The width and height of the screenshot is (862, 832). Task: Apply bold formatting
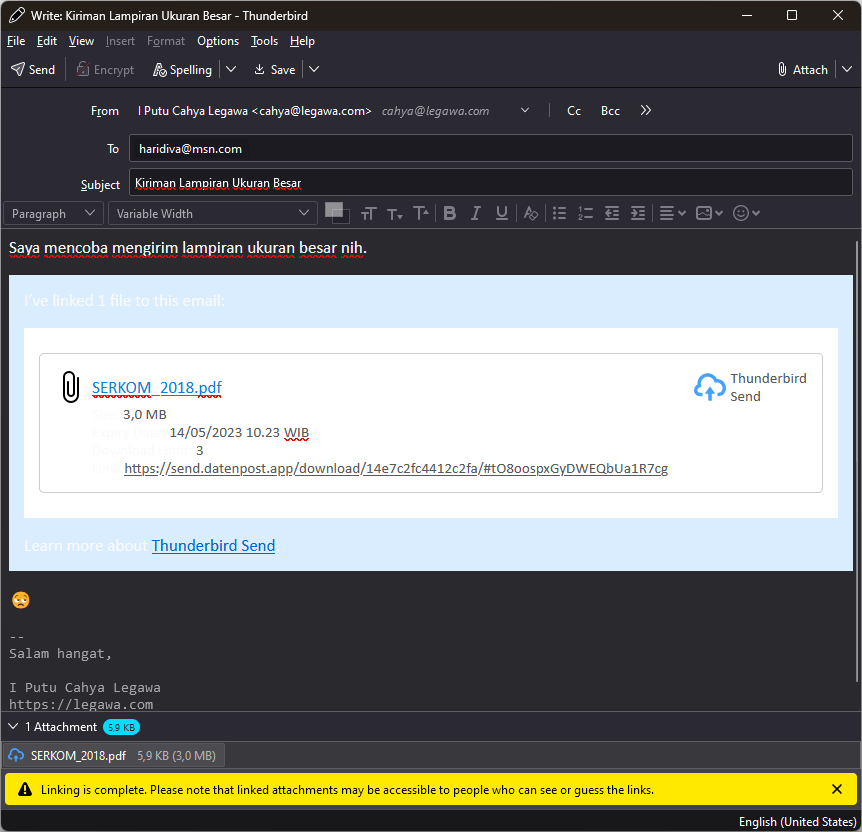[x=450, y=213]
